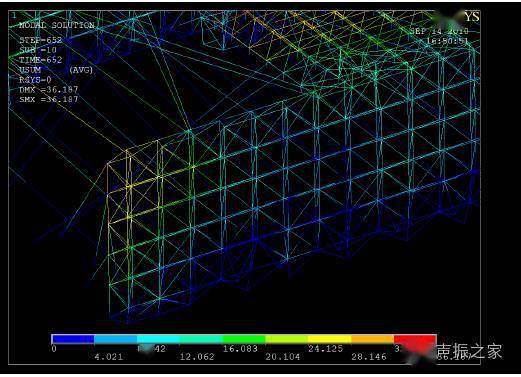Click the legend value 28.146
The image size is (521, 377).
click(x=369, y=357)
